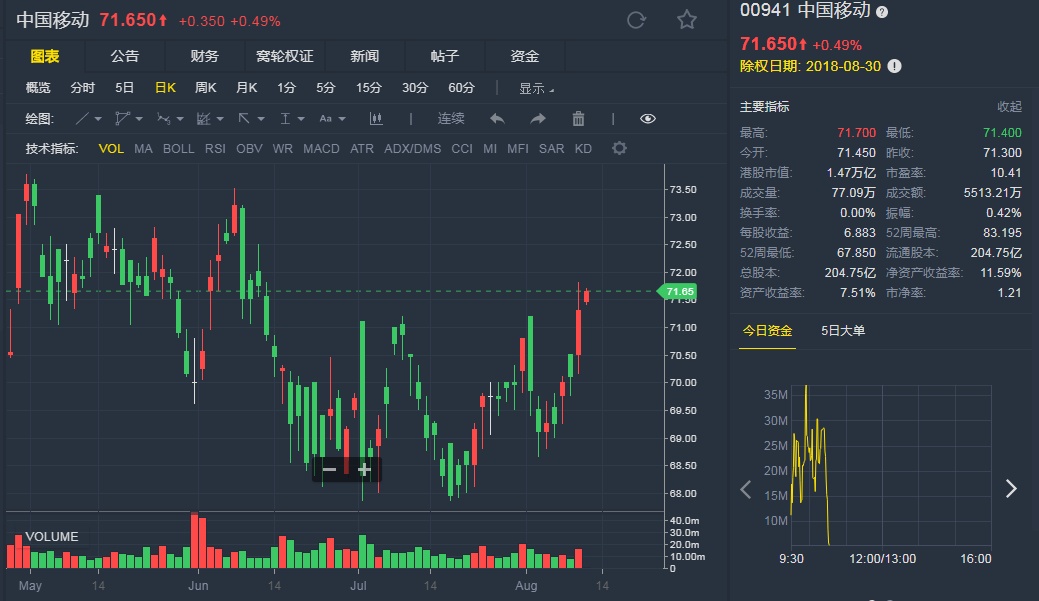Collapse main indicators with 收起
Screen dimensions: 1039x601
coord(1009,107)
